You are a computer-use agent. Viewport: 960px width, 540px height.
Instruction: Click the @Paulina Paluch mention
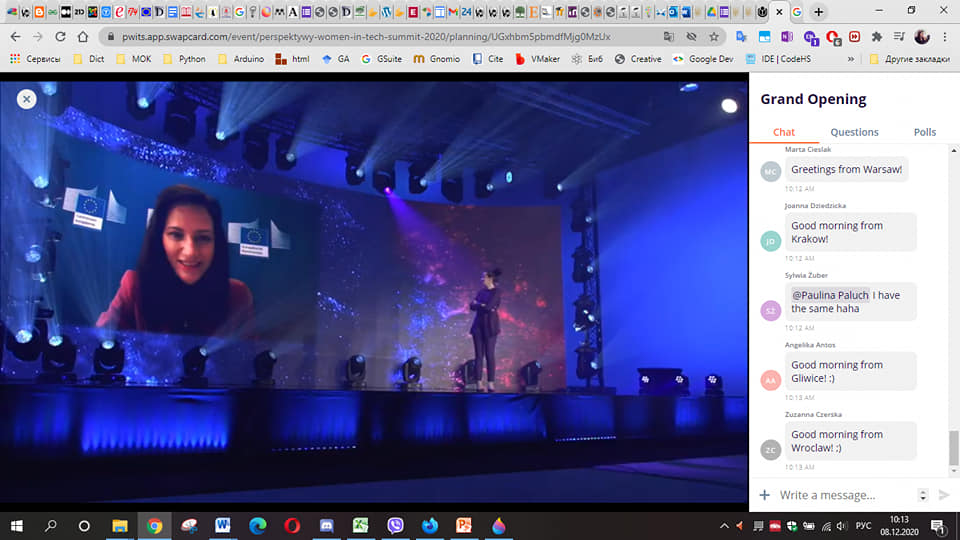tap(830, 295)
